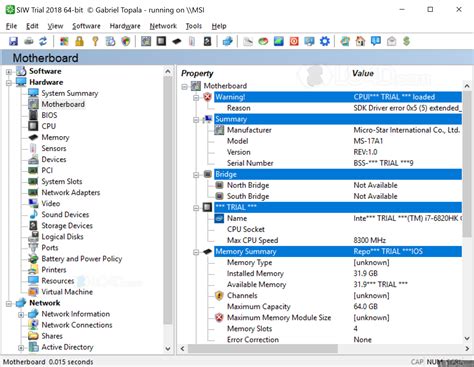Click the blue landscape picture toolbar icon

(279, 41)
